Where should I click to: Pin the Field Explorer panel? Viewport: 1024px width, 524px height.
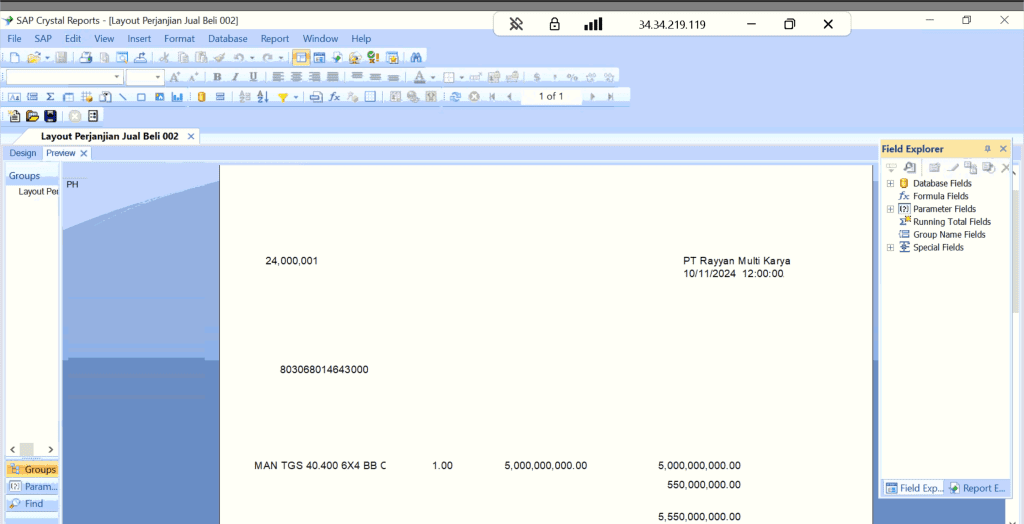(987, 149)
